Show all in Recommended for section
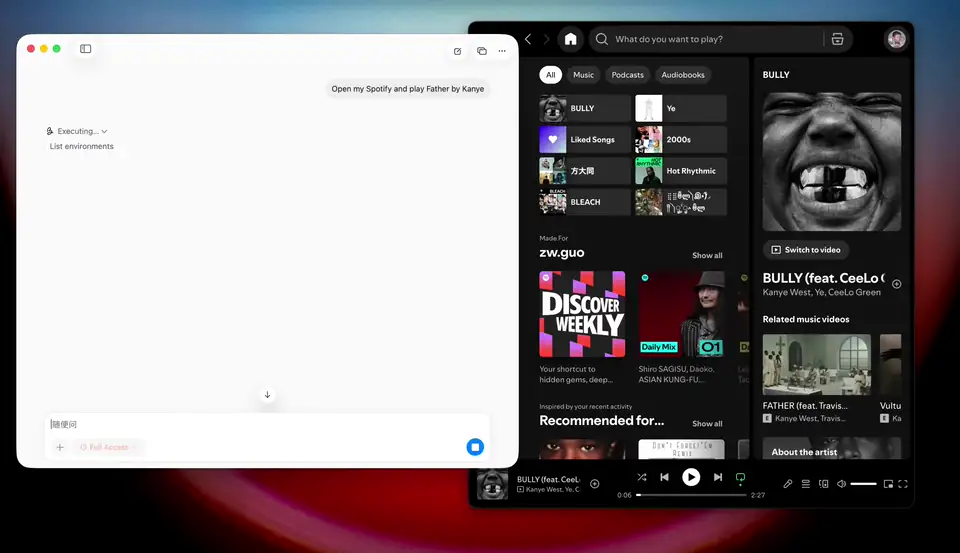960x553 pixels. 707,424
